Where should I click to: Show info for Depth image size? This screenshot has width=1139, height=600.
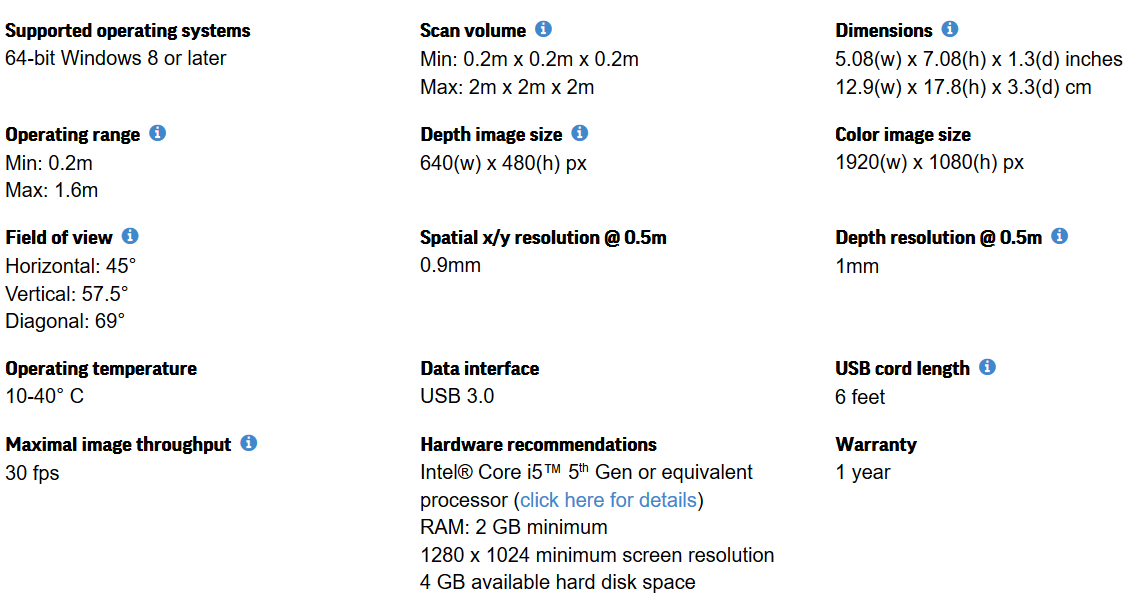(x=579, y=133)
